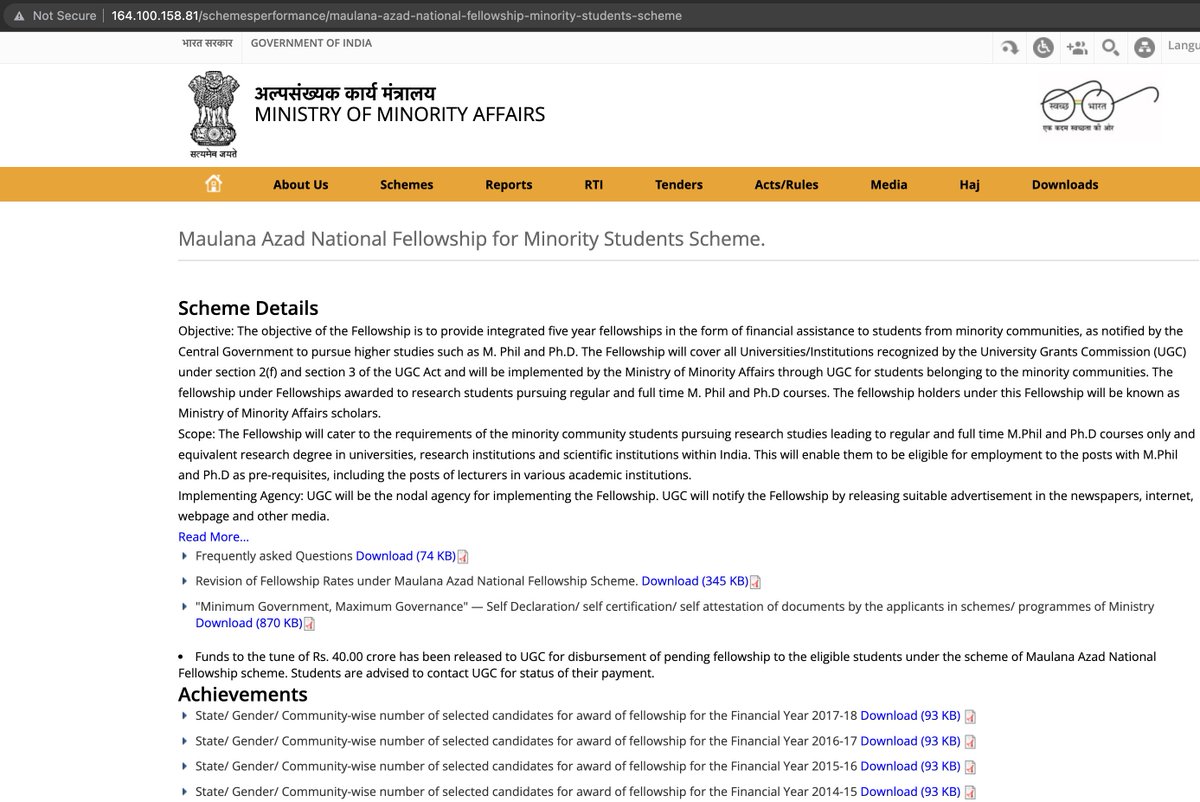Open the RTI menu
Viewport: 1200px width, 802px height.
[594, 185]
